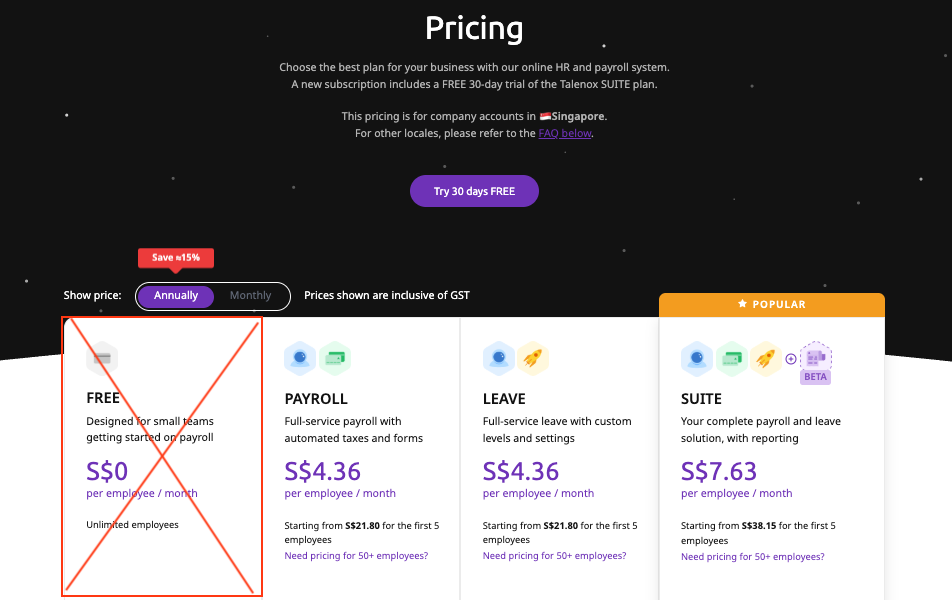Click the green payslip icon on the PAYROLL plan
The image size is (952, 600).
(x=336, y=357)
